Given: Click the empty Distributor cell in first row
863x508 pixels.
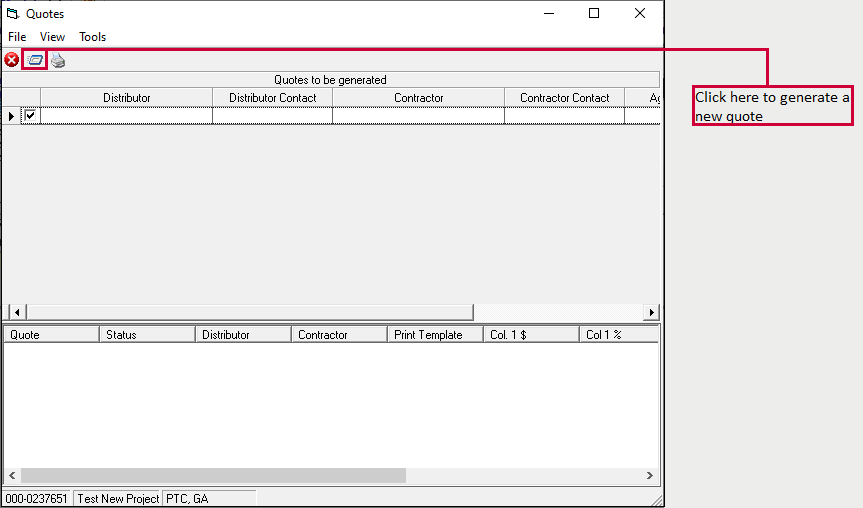Looking at the screenshot, I should 126,116.
